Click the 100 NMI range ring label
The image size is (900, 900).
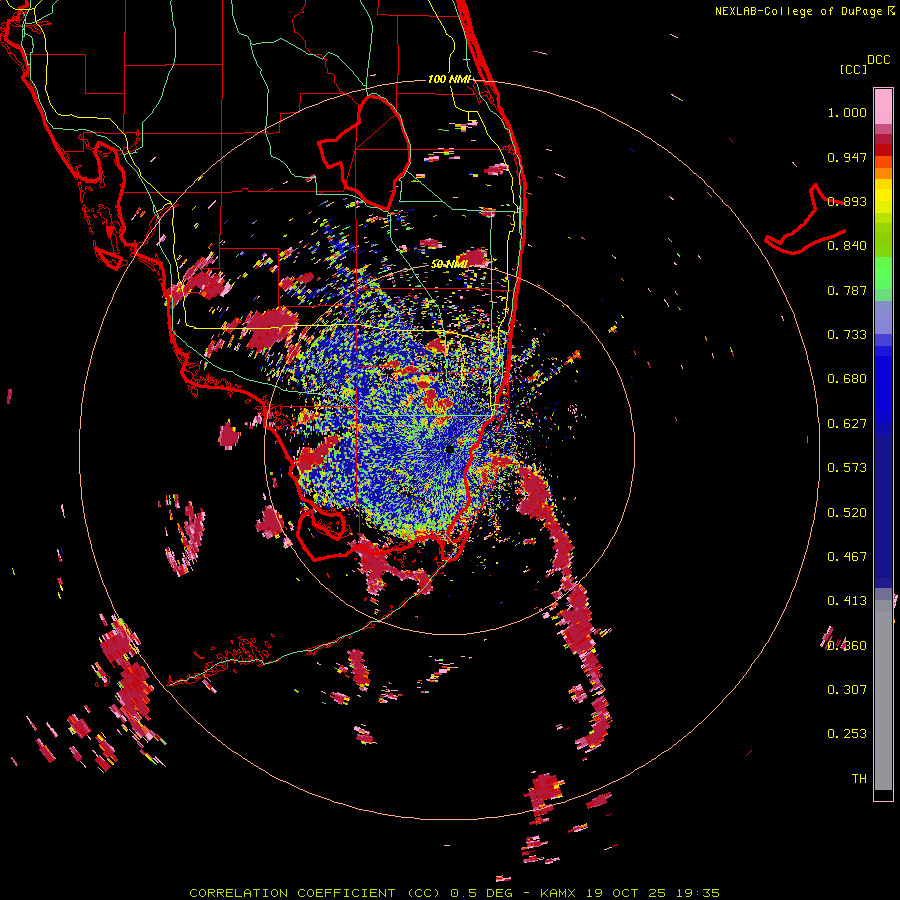click(449, 79)
